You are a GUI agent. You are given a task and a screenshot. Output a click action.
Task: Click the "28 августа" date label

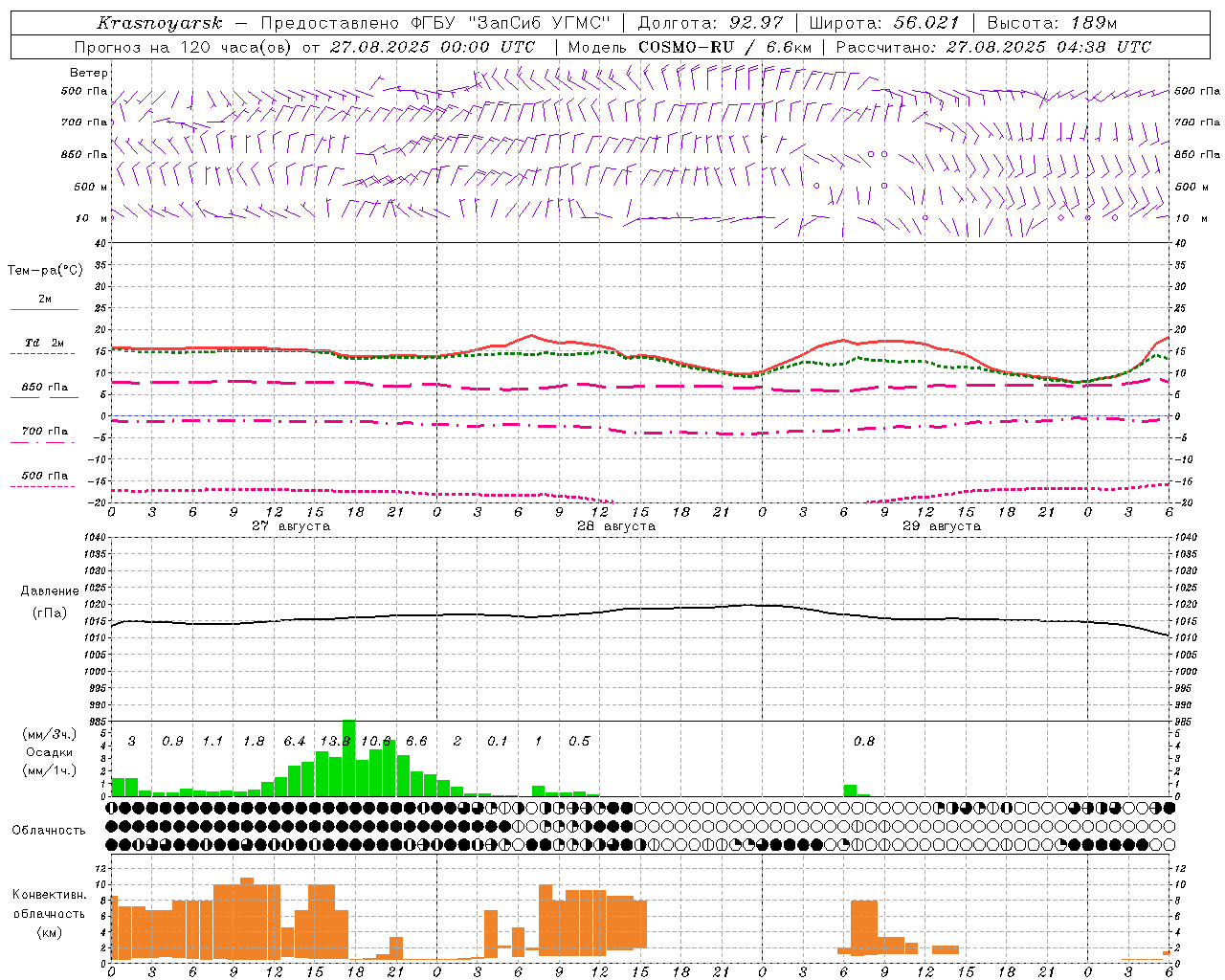tap(616, 526)
